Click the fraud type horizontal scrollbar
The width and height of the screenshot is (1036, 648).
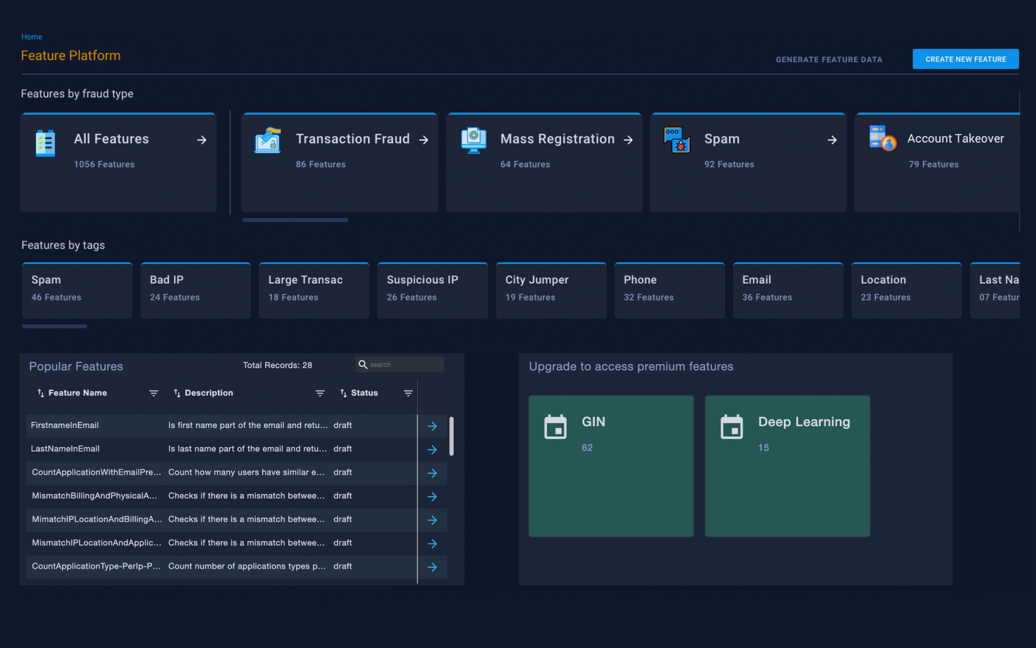(x=295, y=220)
